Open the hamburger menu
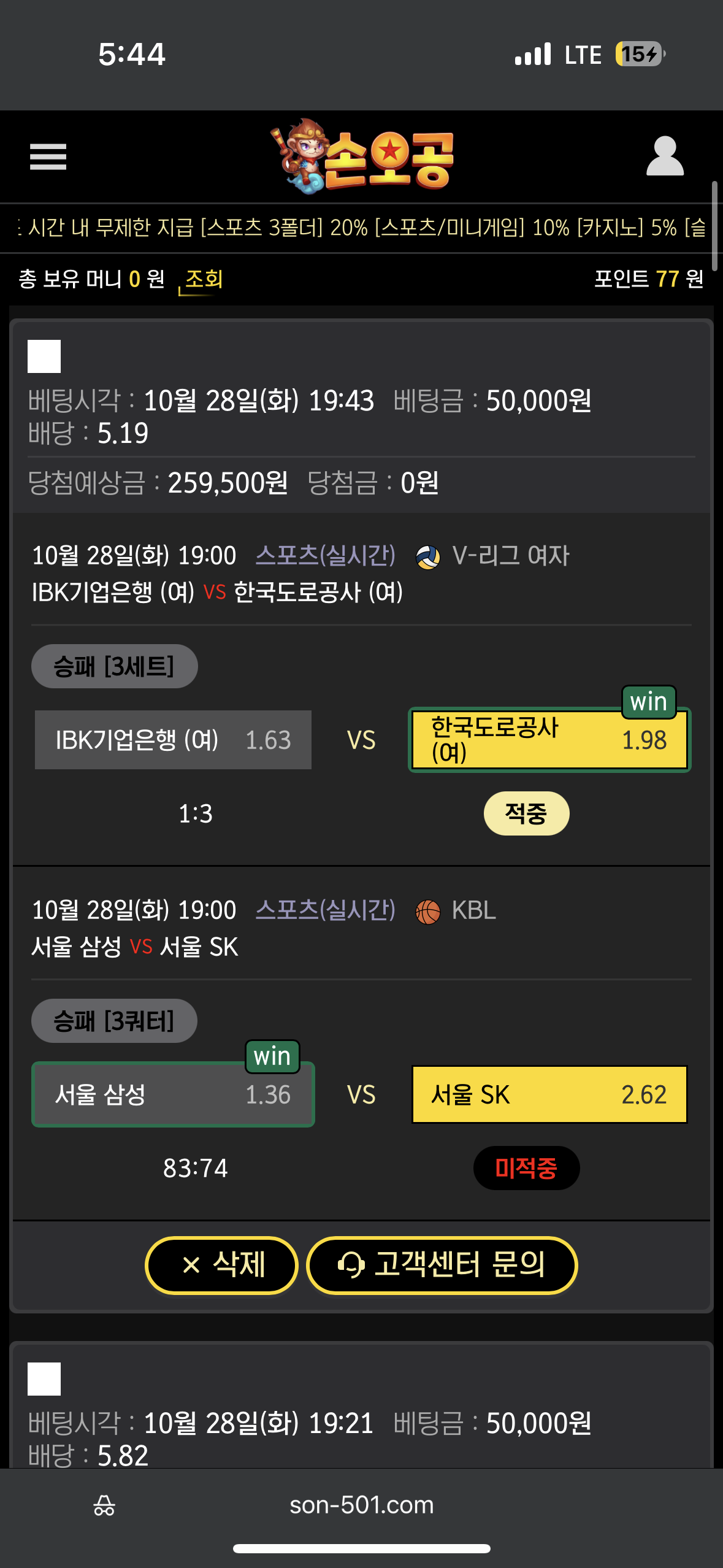 click(x=48, y=156)
